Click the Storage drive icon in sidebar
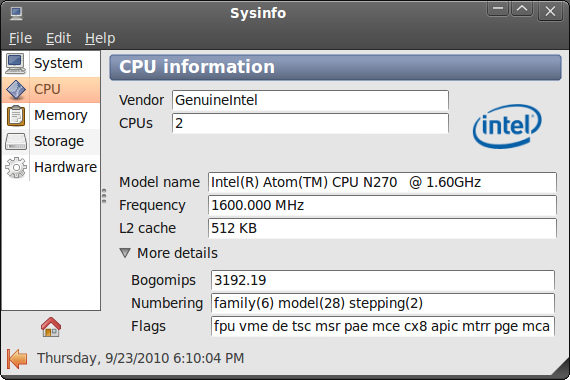570x380 pixels. 16,141
